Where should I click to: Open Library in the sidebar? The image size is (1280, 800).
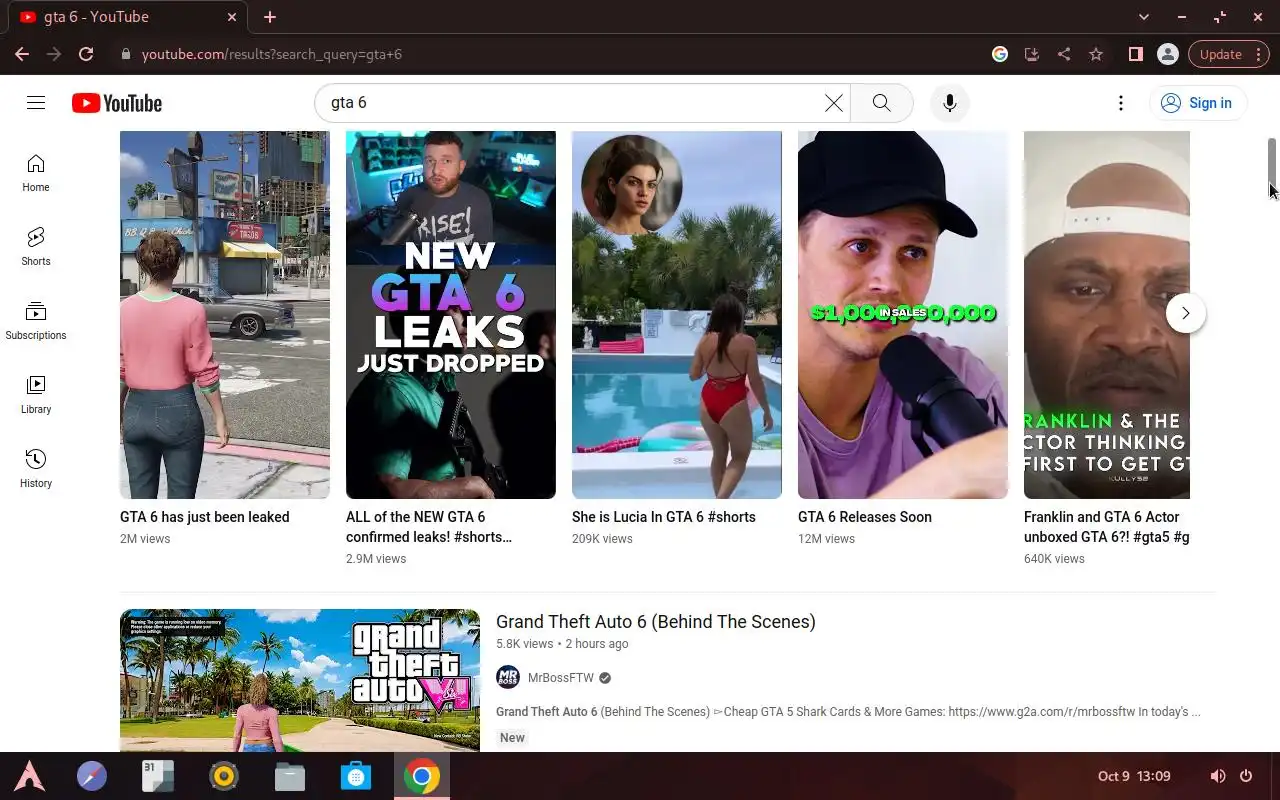click(36, 395)
